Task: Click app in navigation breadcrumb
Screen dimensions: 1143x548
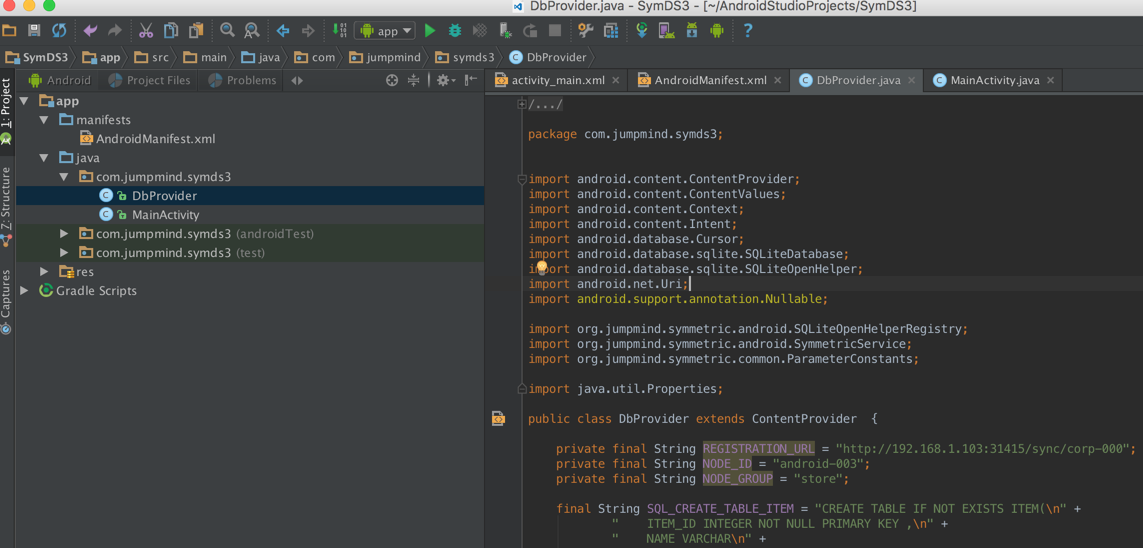Action: (x=101, y=58)
